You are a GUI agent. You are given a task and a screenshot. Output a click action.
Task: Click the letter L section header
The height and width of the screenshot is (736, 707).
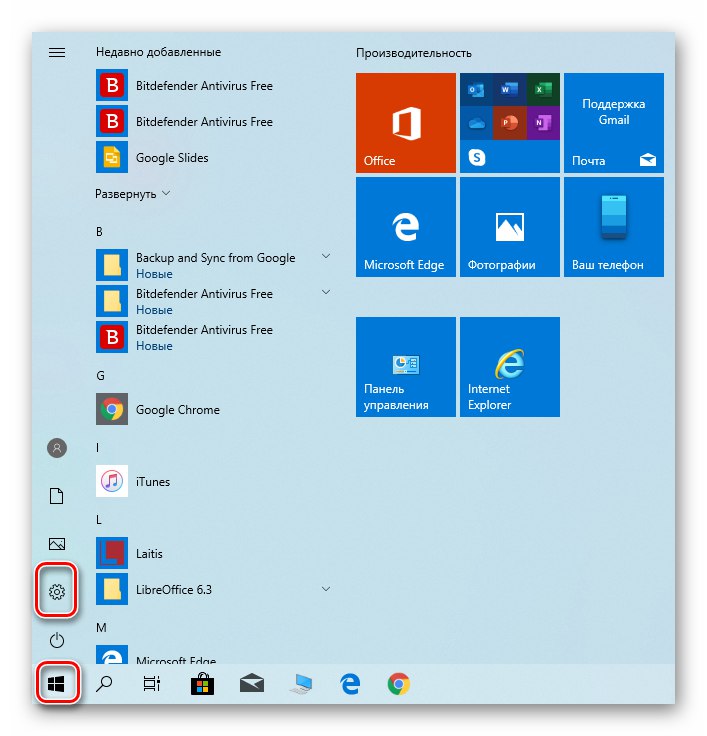[x=99, y=520]
